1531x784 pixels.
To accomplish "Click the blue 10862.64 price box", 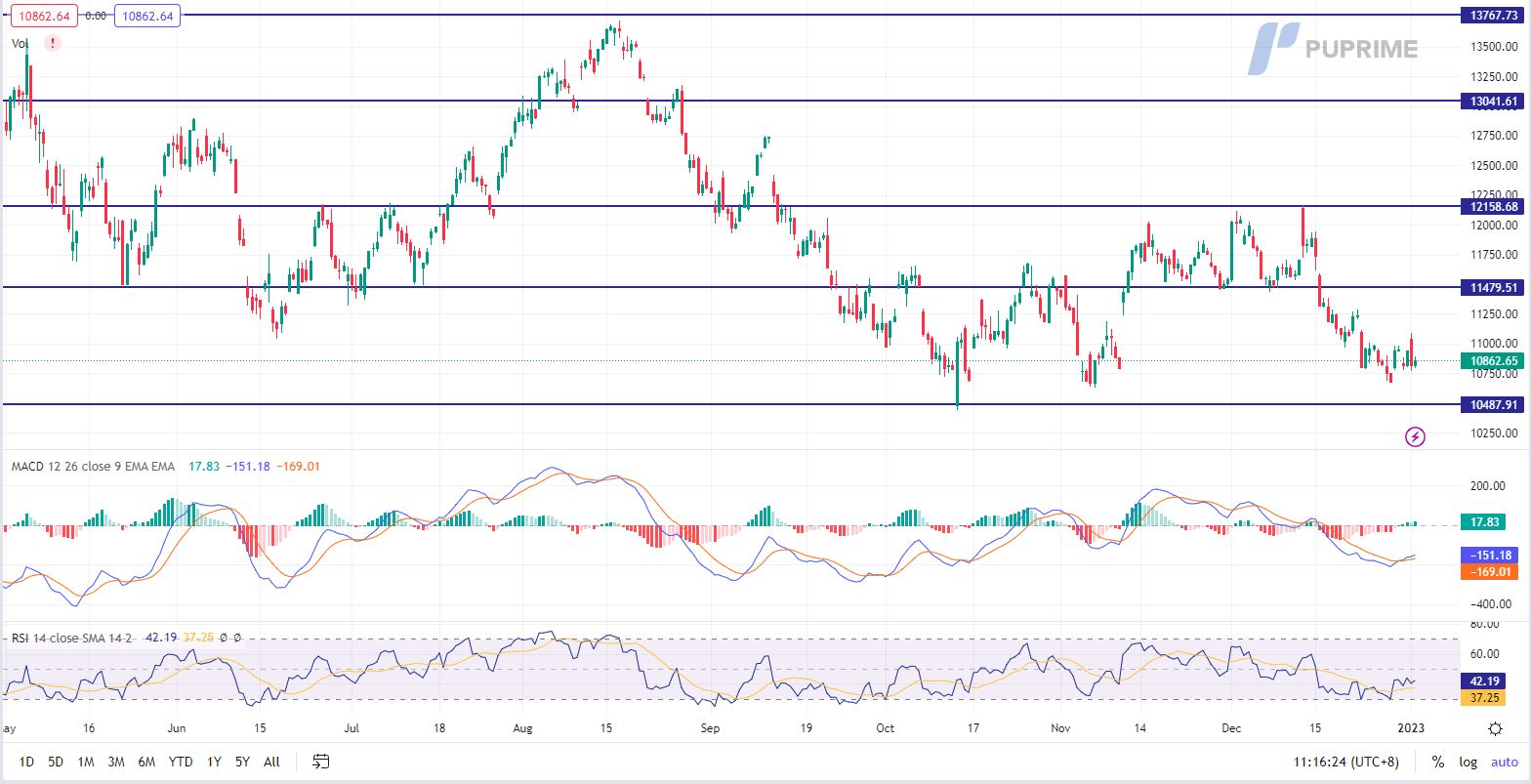I will (x=146, y=16).
